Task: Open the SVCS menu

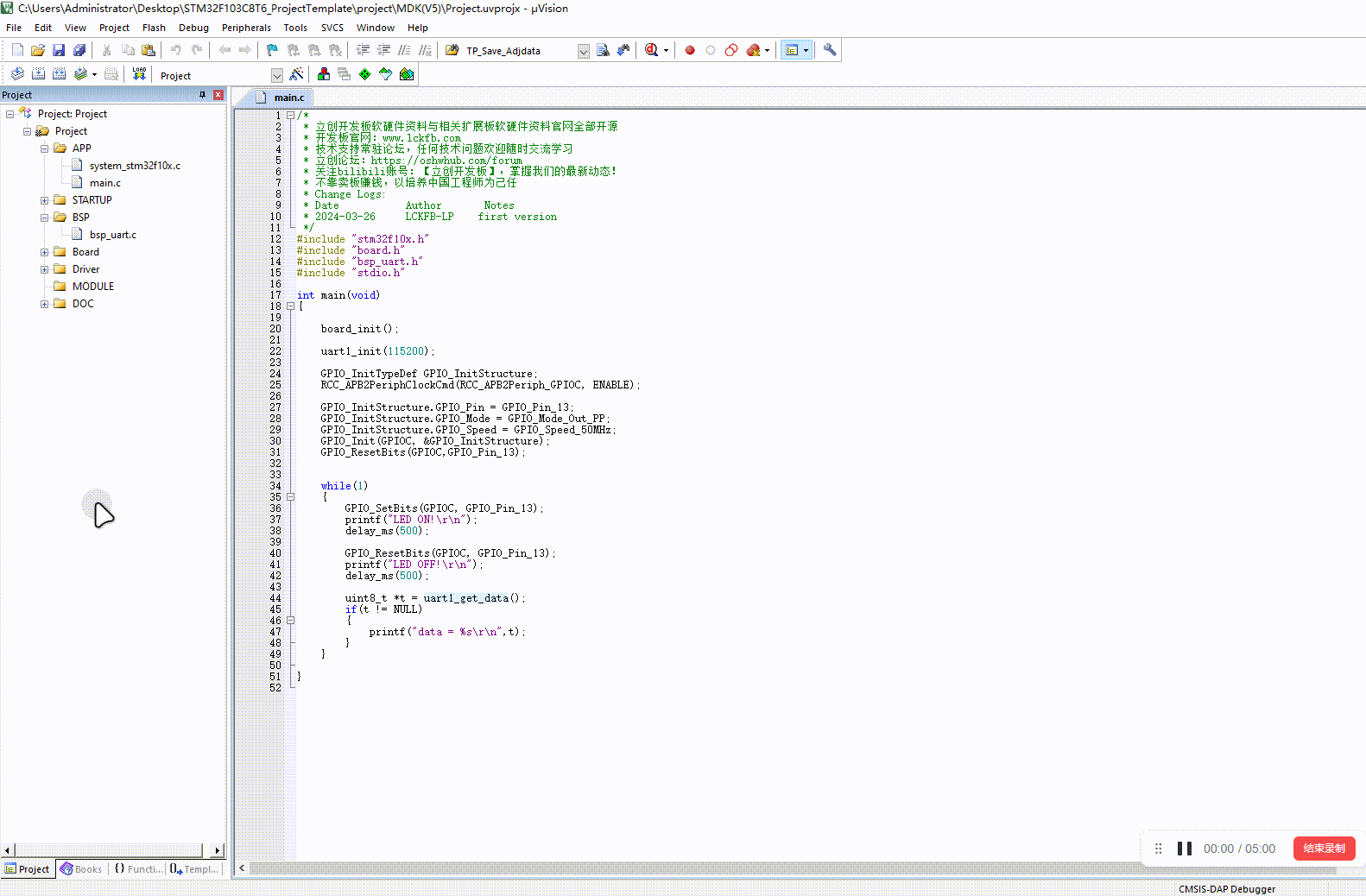Action: pos(332,28)
